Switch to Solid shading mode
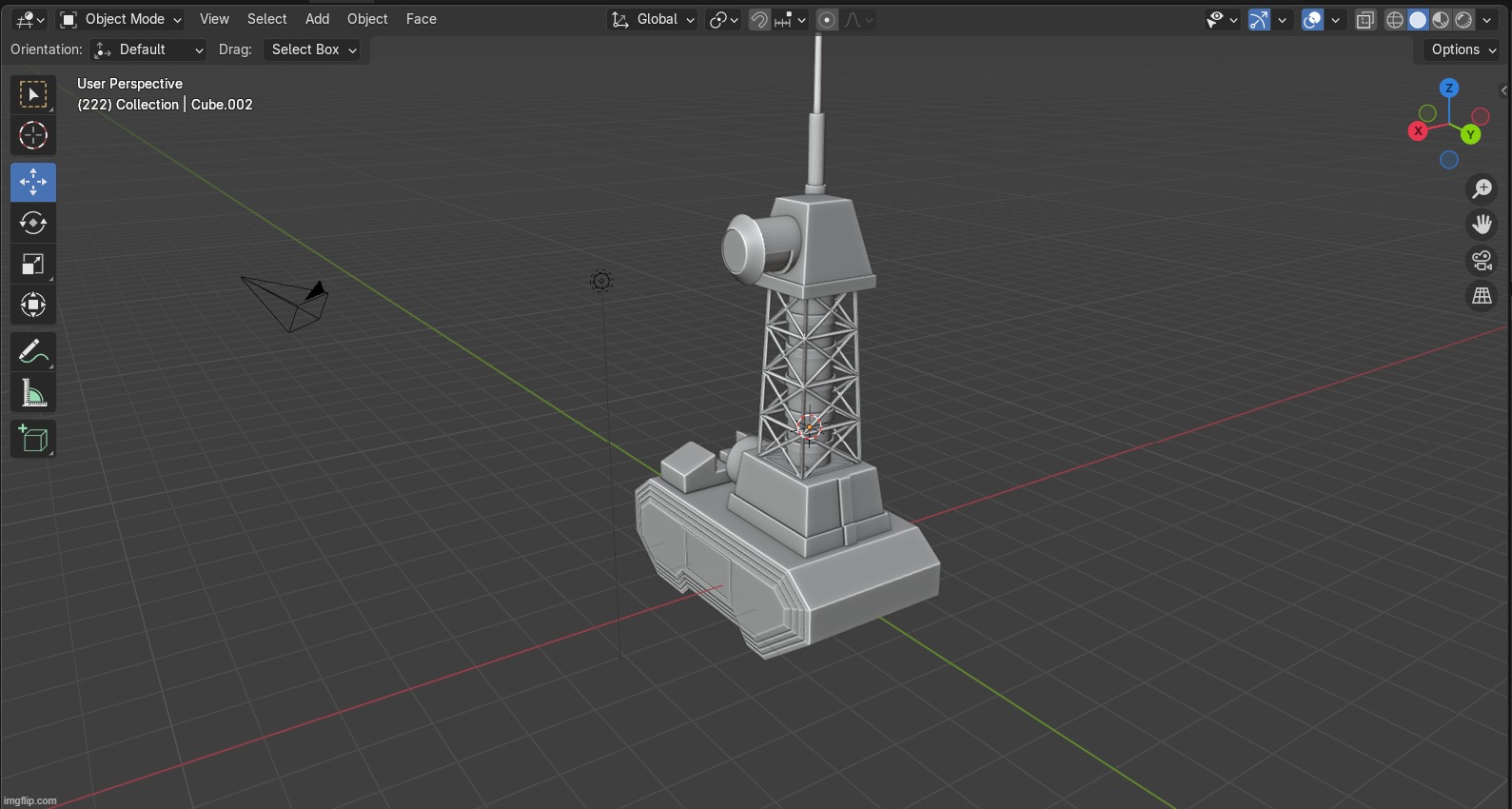1512x809 pixels. 1418,19
